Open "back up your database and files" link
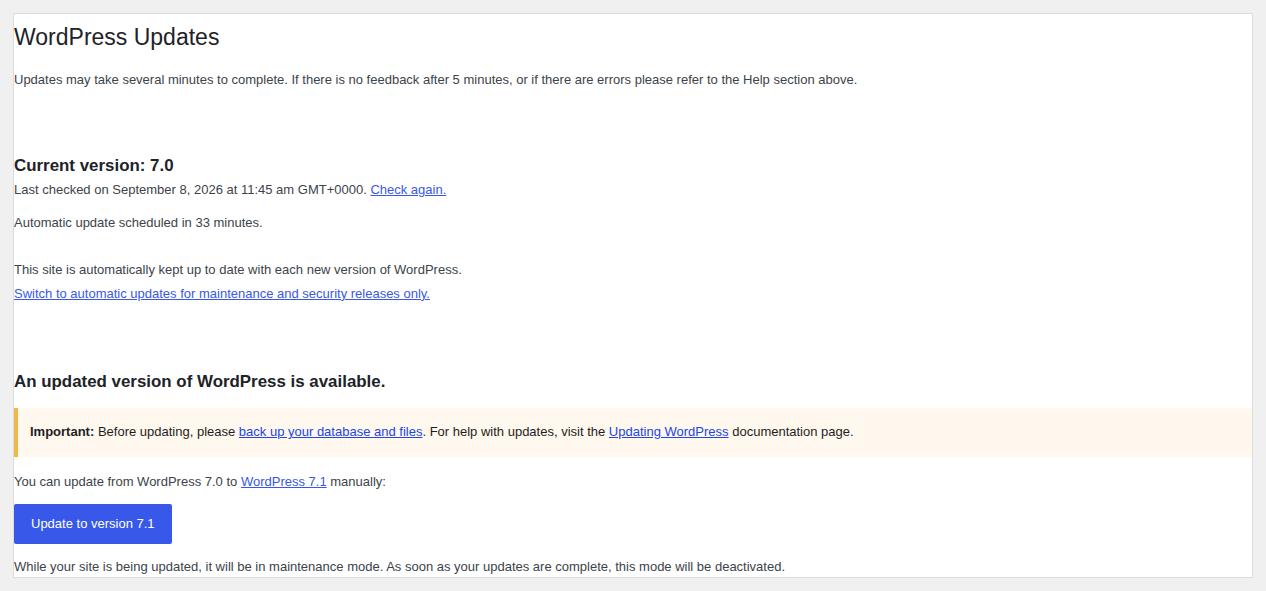The width and height of the screenshot is (1266, 591). pyautogui.click(x=331, y=432)
